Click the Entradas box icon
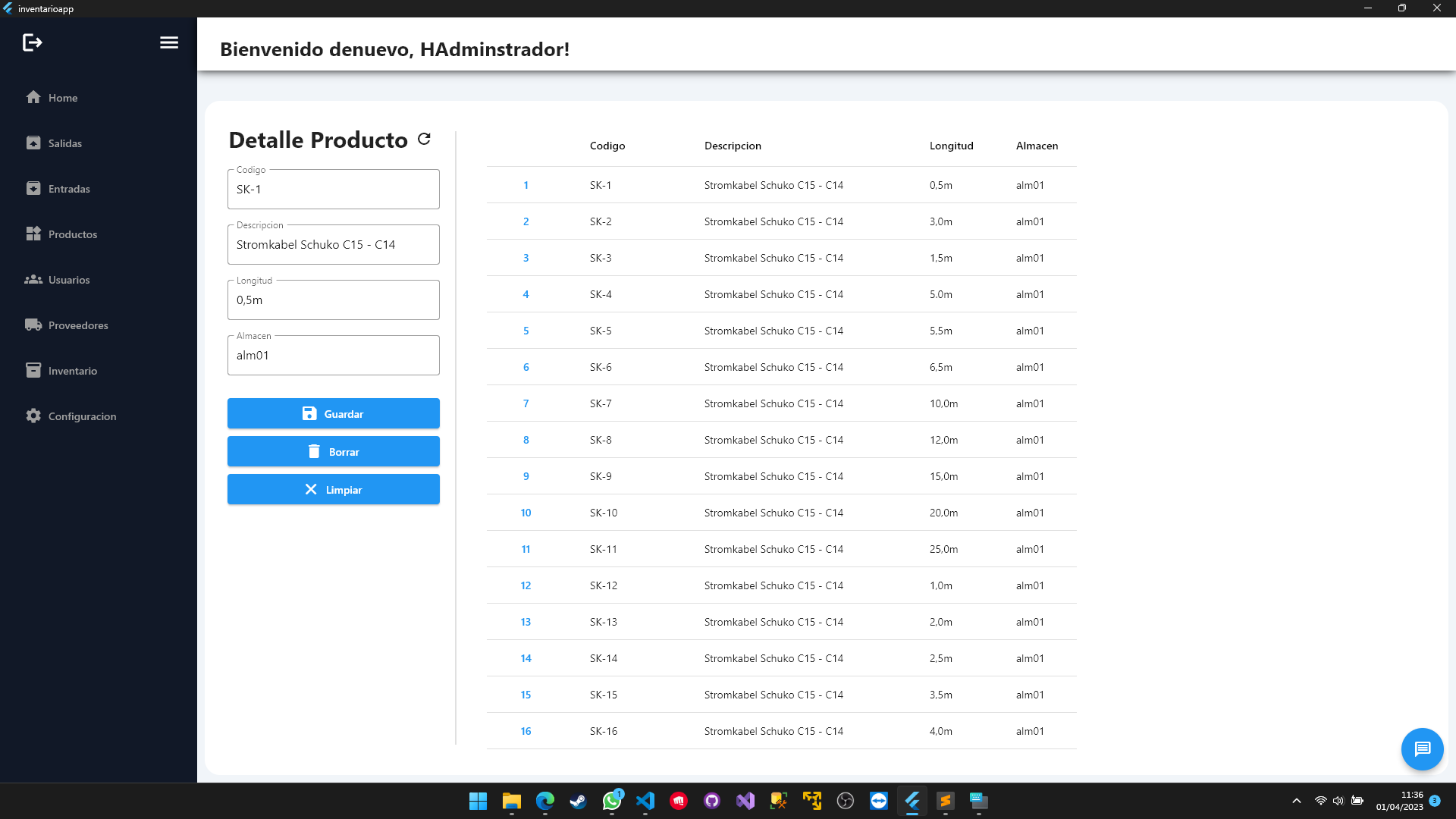Screen dimensions: 1456x819 click(33, 188)
